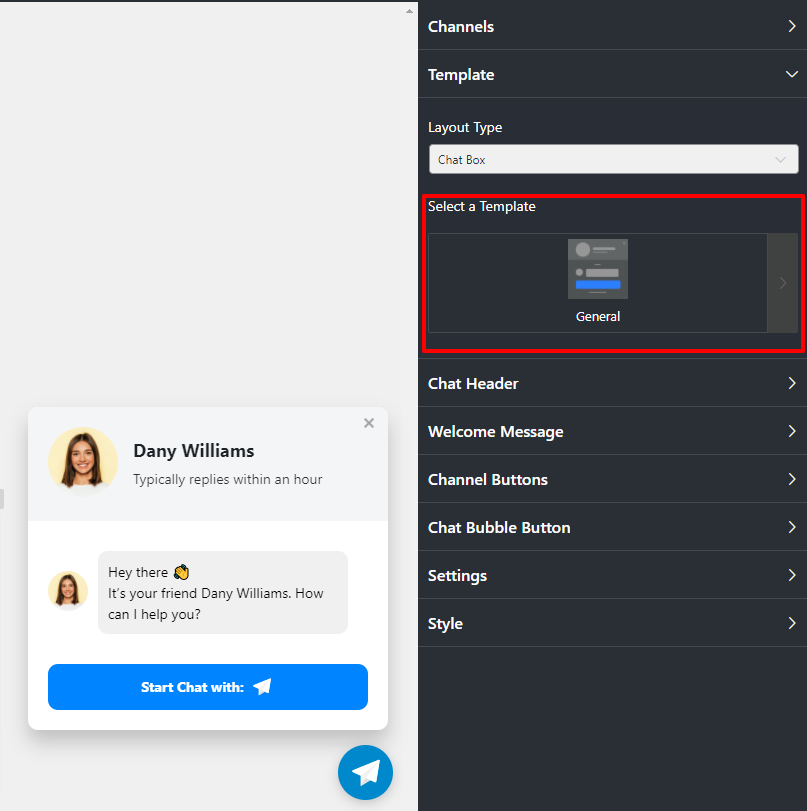Click the waving hand emoji in the greeting
This screenshot has width=807, height=811.
coord(181,571)
